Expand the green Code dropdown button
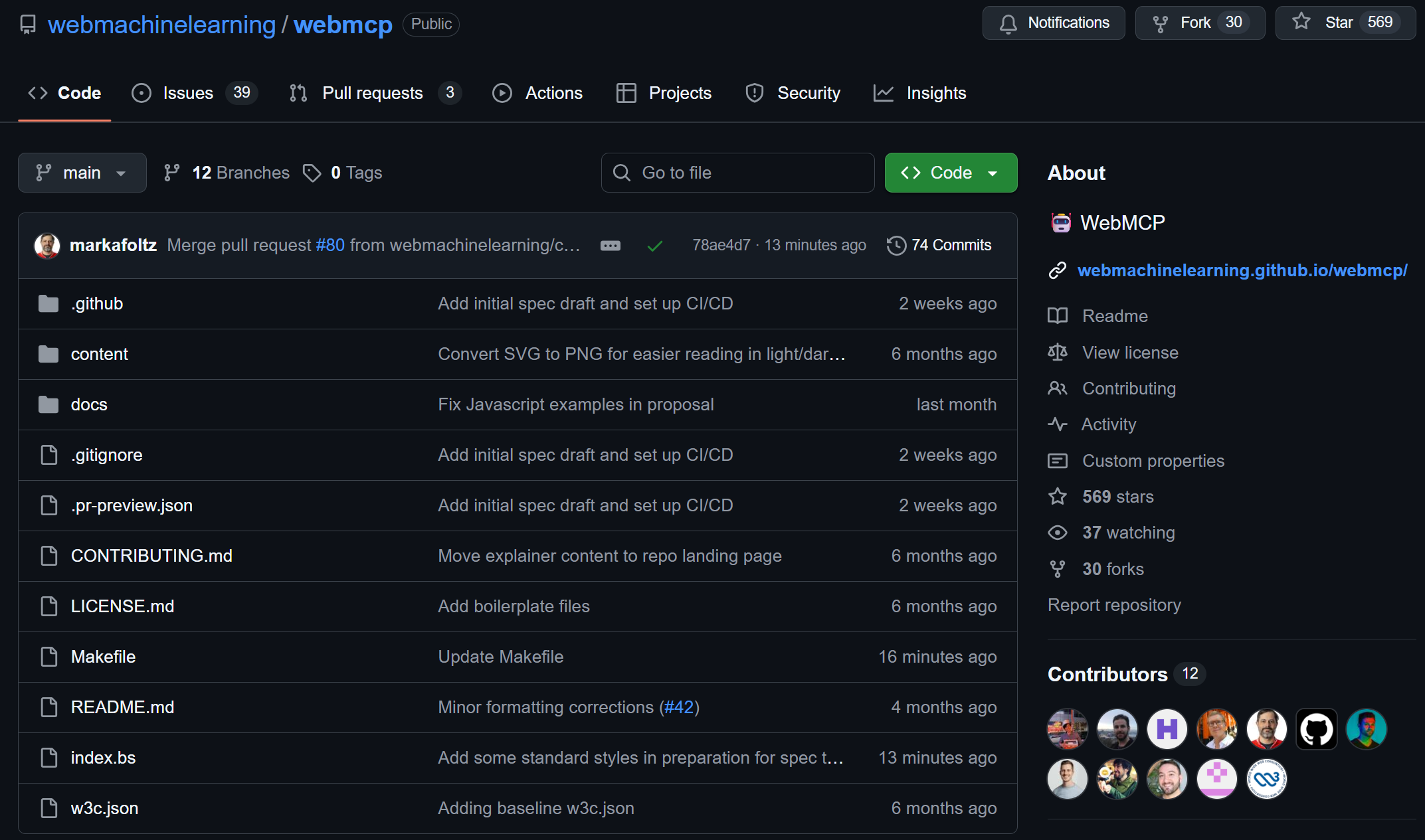Image resolution: width=1425 pixels, height=840 pixels. [950, 173]
